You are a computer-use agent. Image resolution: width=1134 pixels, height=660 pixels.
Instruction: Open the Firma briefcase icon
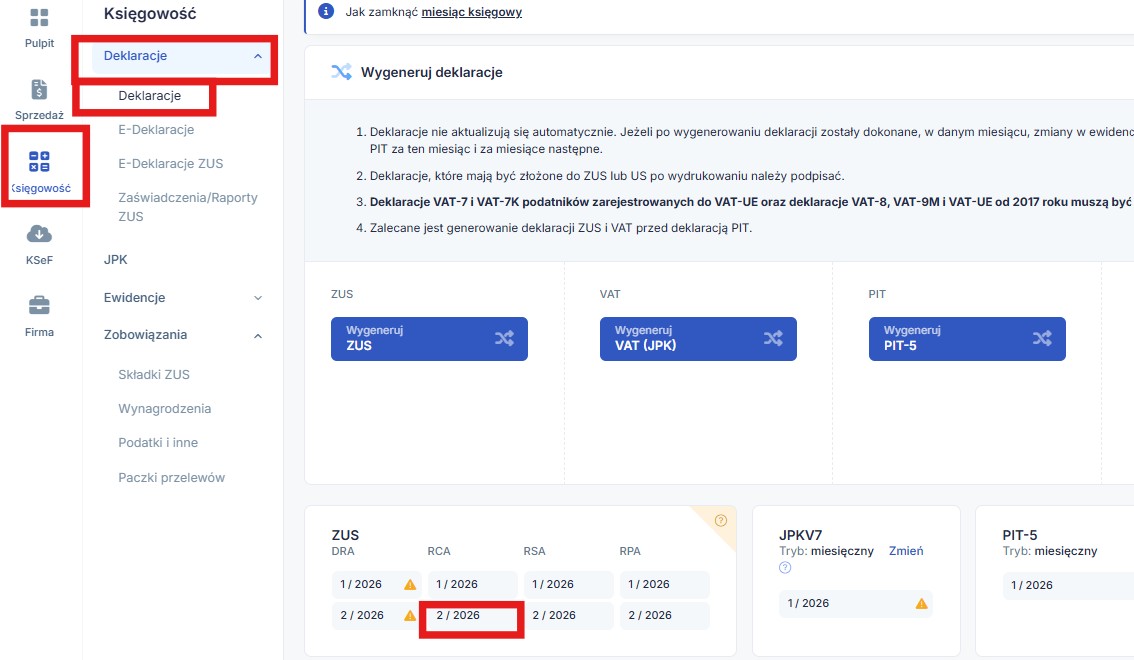coord(39,305)
